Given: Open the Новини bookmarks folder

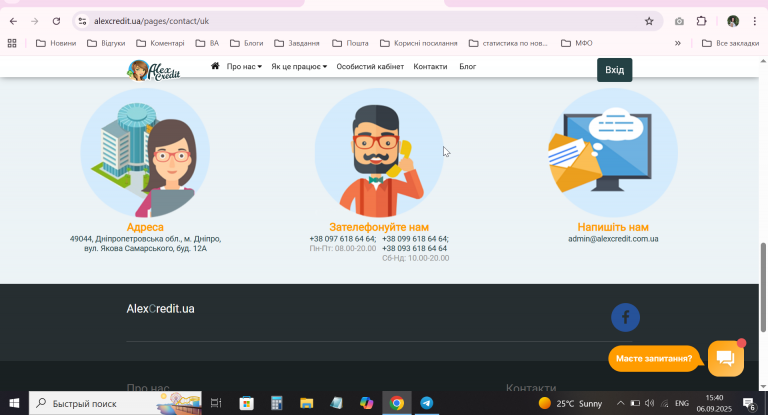Looking at the screenshot, I should [56, 43].
